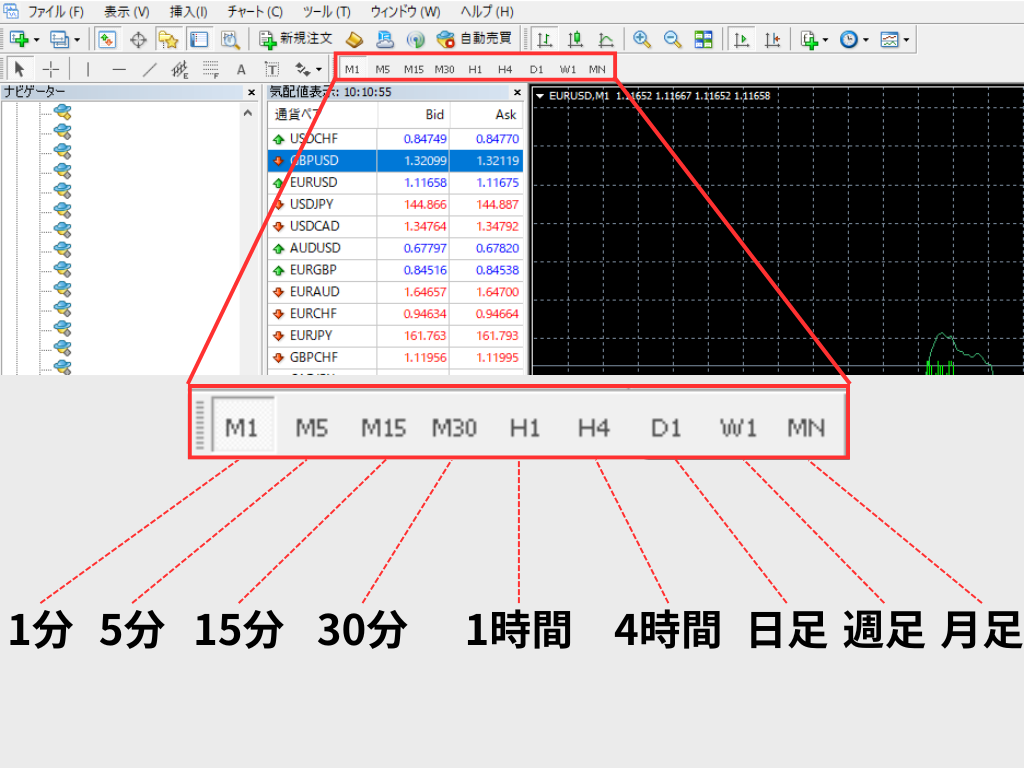Enable chart shift icon
This screenshot has height=768, width=1024.
click(x=772, y=40)
